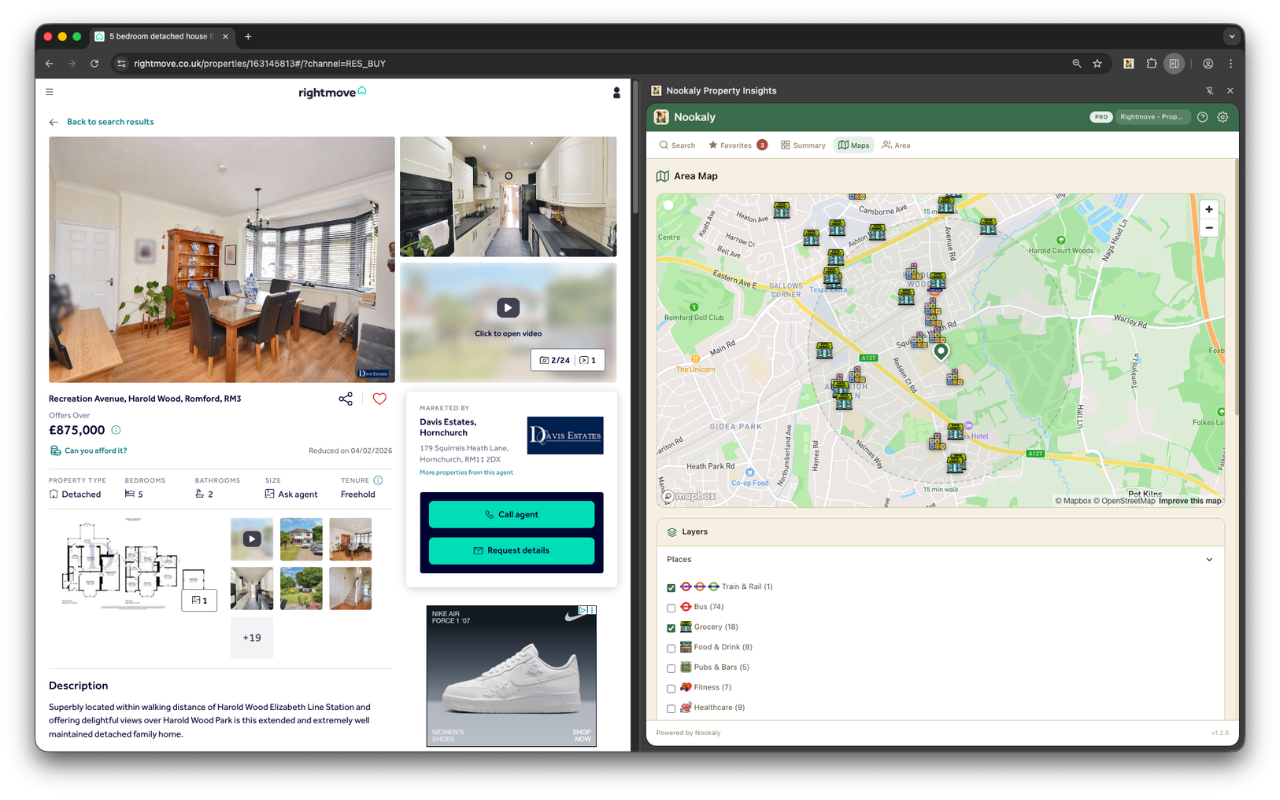Play the property video
This screenshot has height=800, width=1280.
tap(508, 309)
